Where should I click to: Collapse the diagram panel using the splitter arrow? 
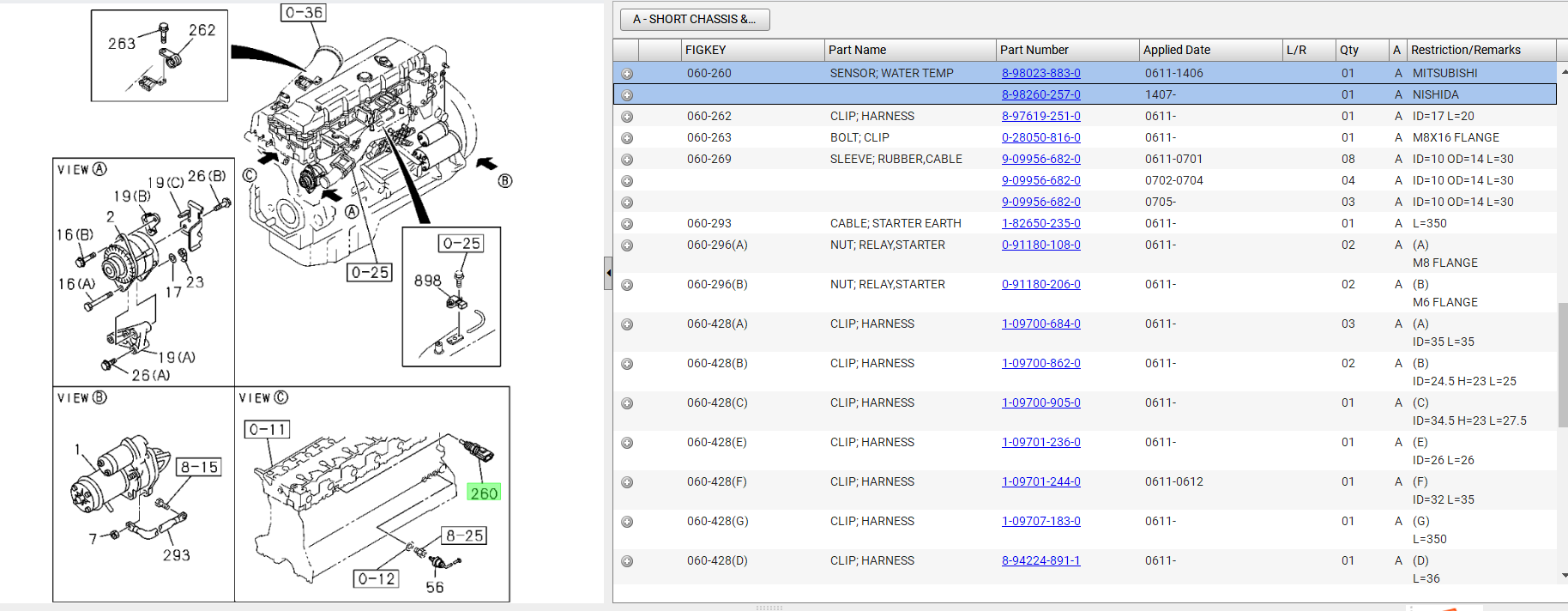click(x=608, y=273)
